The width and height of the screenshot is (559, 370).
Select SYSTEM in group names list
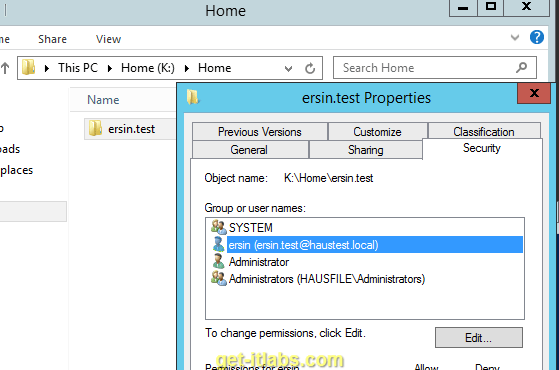pos(251,227)
